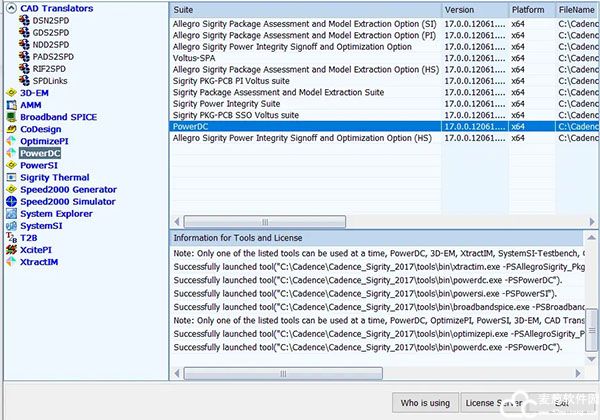Collapse the CAD Translators tree node
This screenshot has height=420, width=600.
click(x=9, y=9)
